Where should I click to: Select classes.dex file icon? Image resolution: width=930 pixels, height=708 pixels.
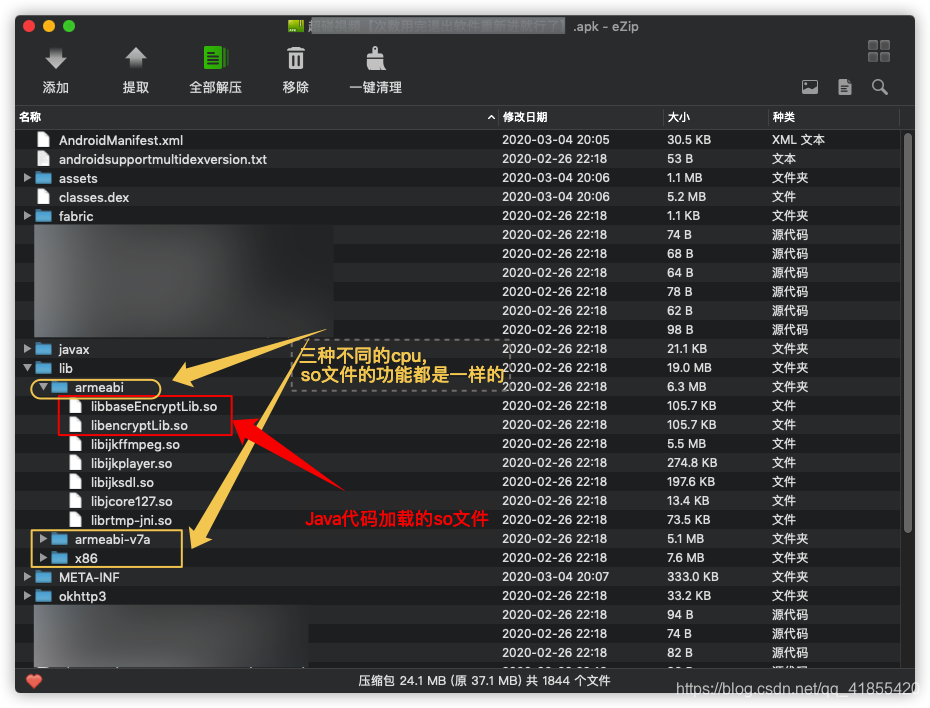point(43,197)
